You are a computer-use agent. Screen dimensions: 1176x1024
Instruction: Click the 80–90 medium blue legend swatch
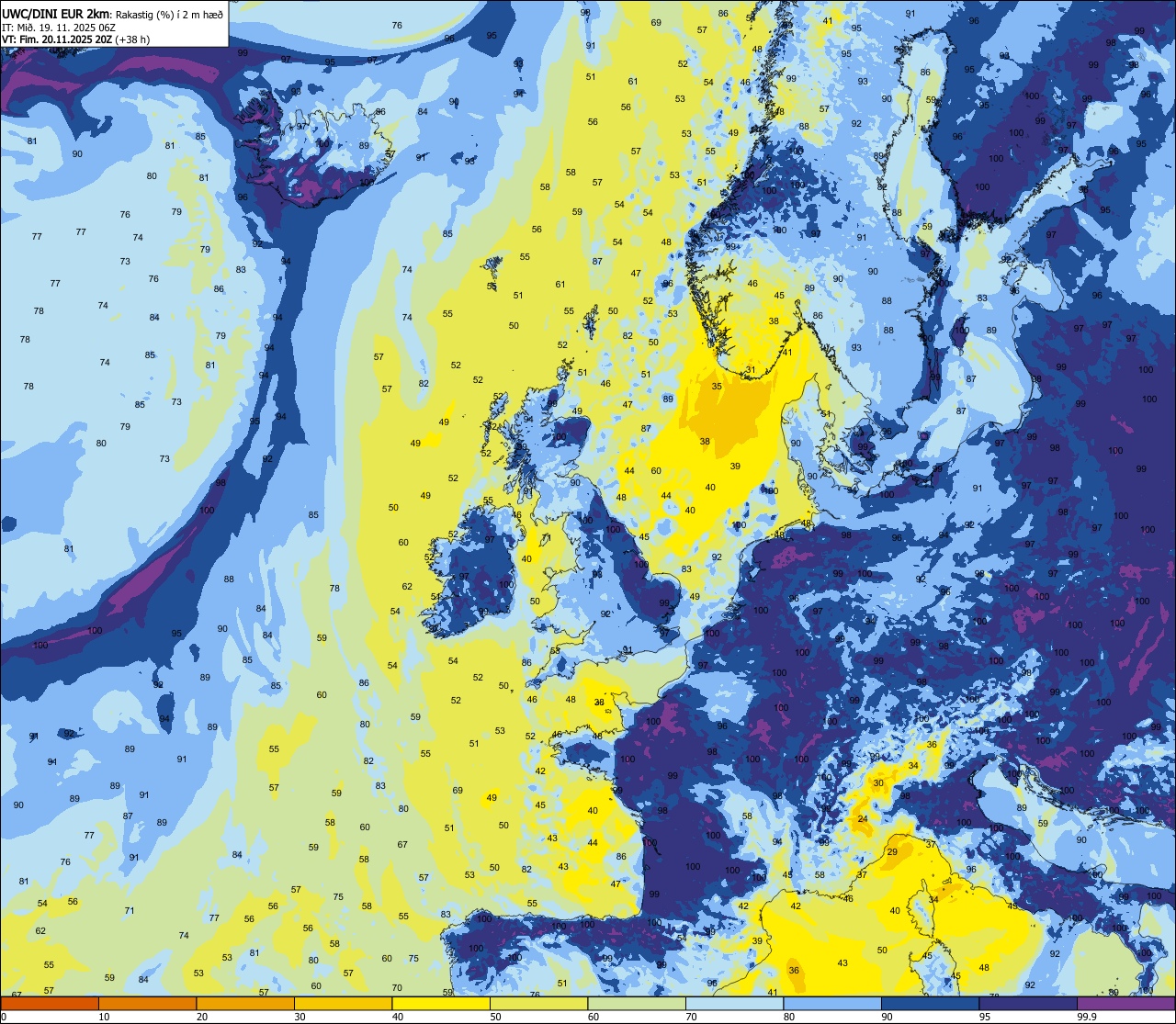832,1003
